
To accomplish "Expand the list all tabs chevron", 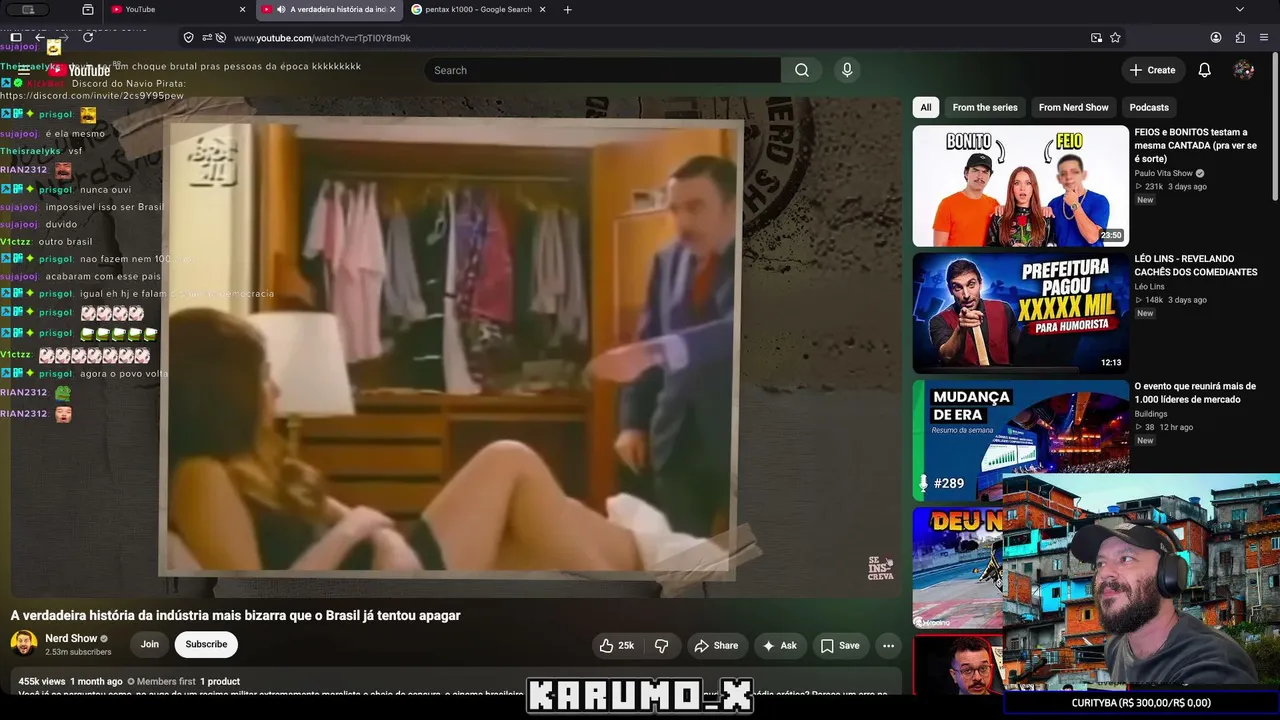I will 1240,10.
